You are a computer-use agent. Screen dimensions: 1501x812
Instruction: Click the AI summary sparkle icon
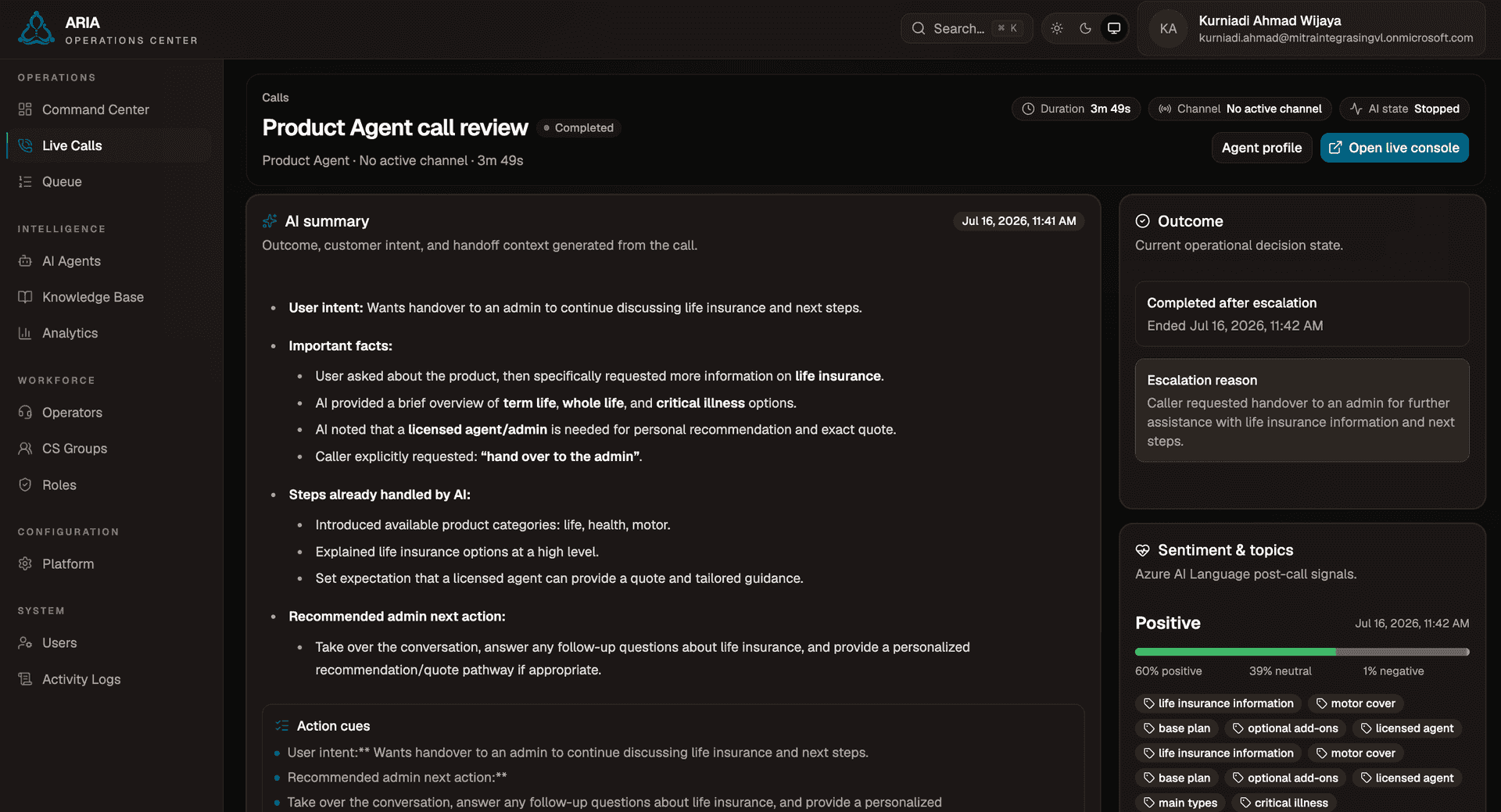270,221
